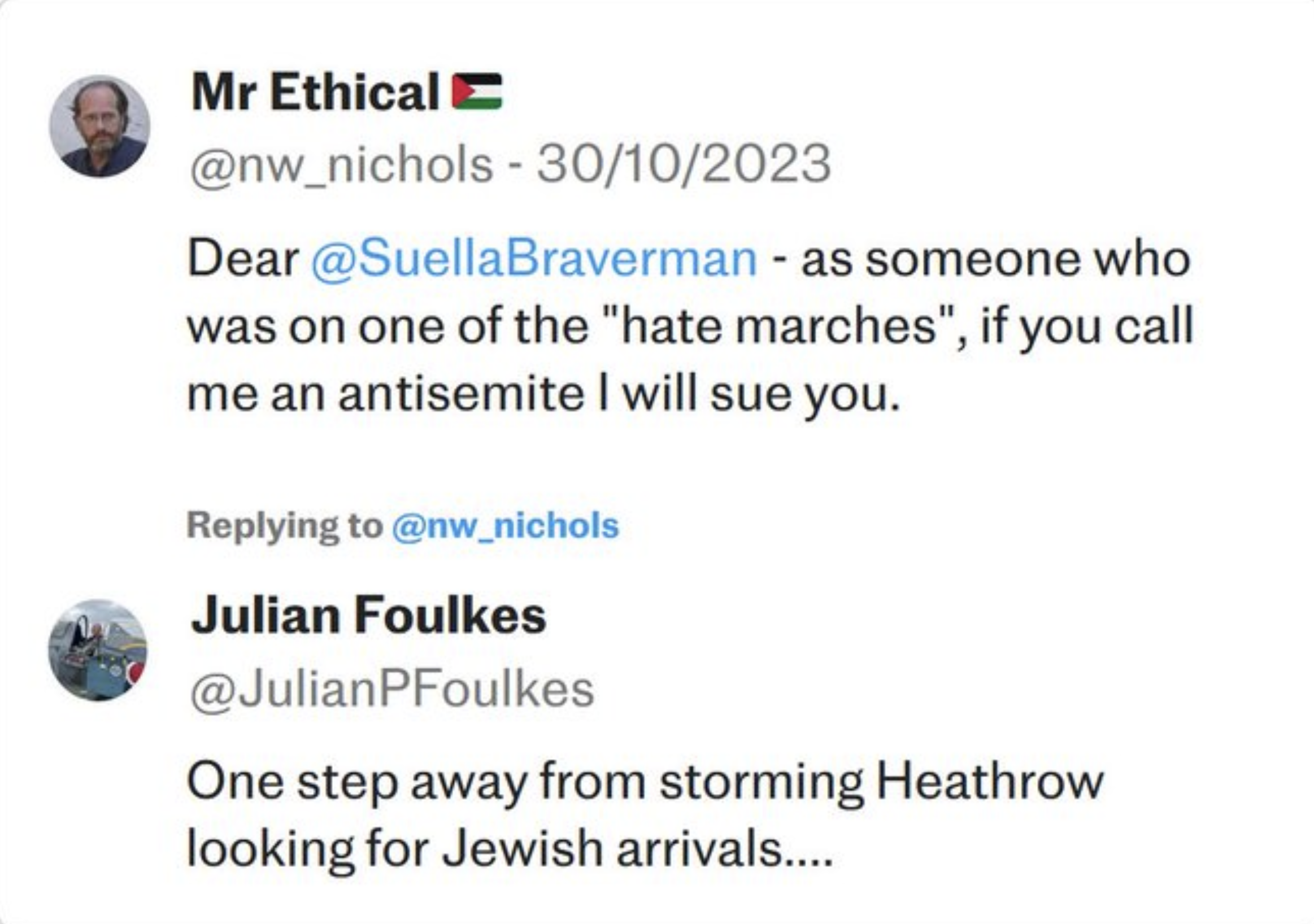Image resolution: width=1314 pixels, height=924 pixels.
Task: Follow the @SuellaBraverman mention link
Action: click(533, 259)
